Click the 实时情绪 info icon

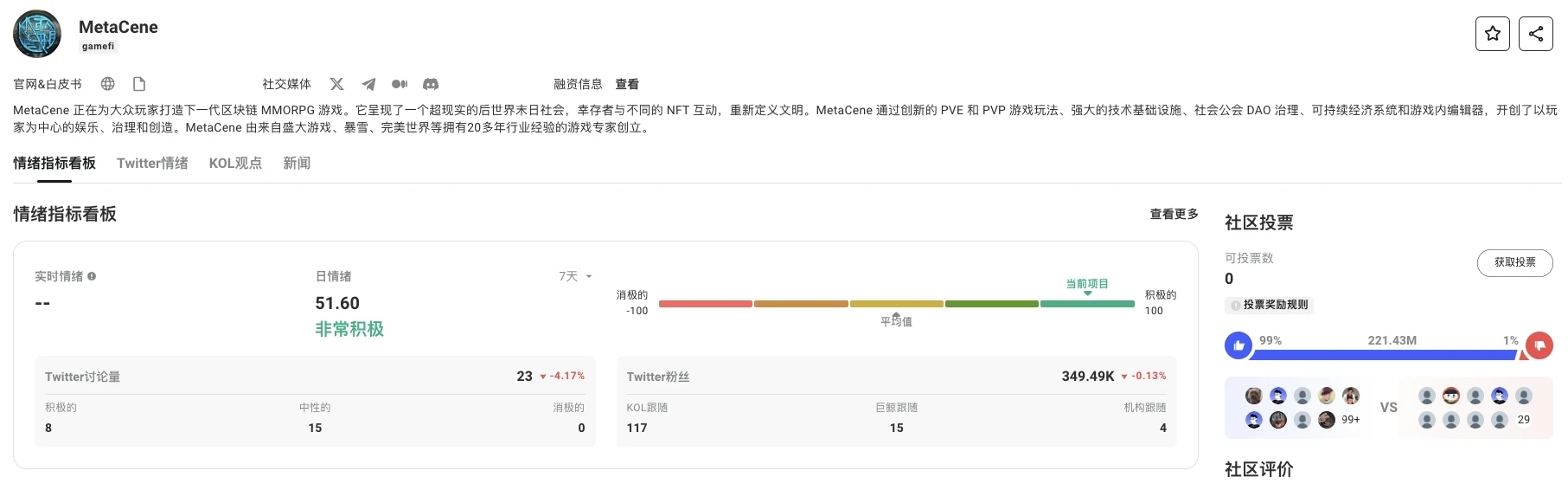(92, 276)
